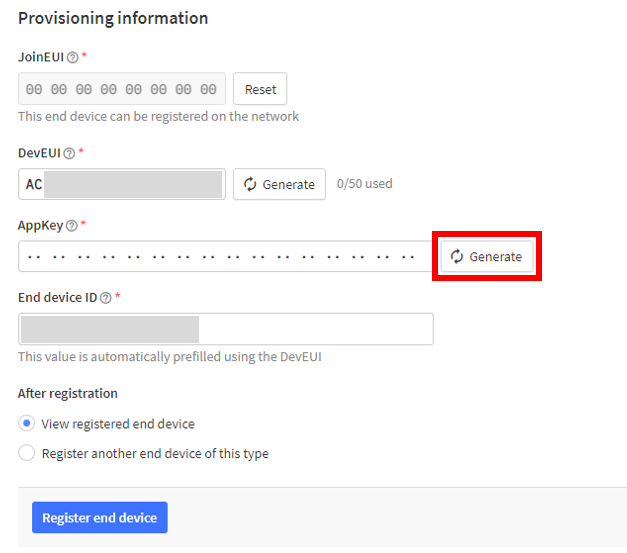This screenshot has width=627, height=553.
Task: Click the End device ID text box
Action: click(x=226, y=329)
